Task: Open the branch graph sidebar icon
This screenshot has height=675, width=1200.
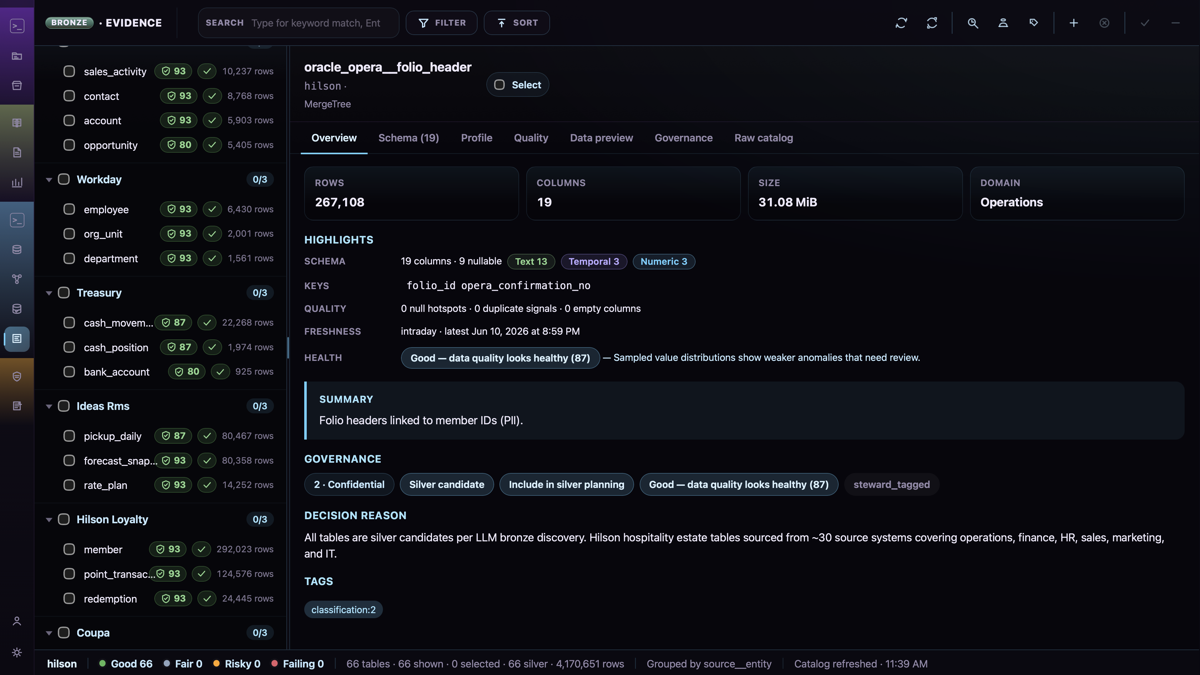Action: [17, 279]
